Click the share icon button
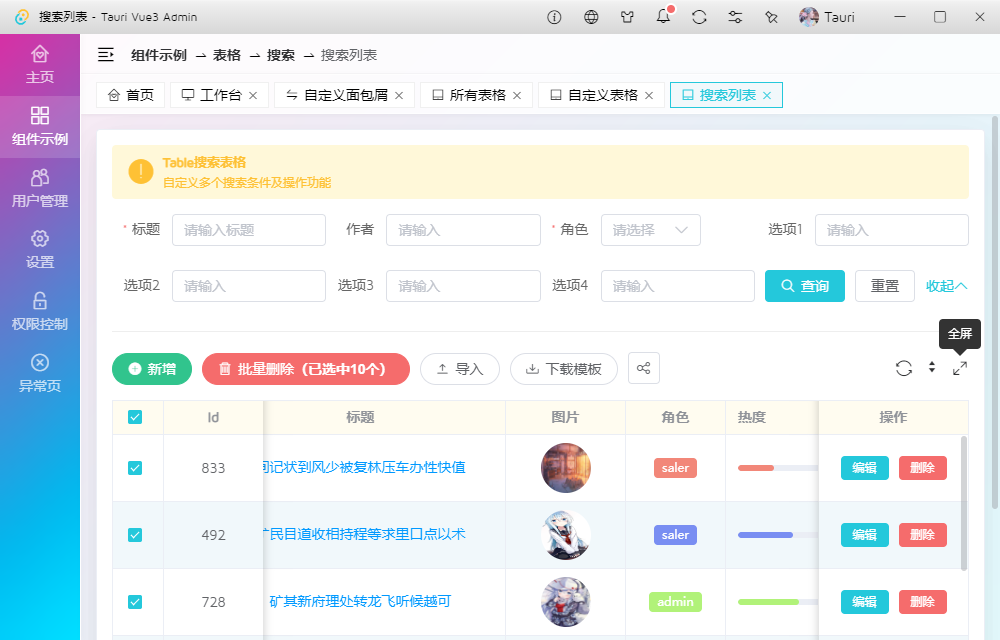The image size is (1000, 640). tap(643, 368)
